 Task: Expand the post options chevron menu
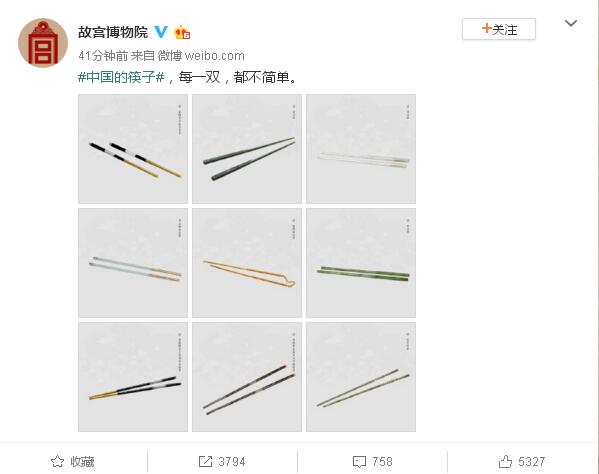click(571, 23)
